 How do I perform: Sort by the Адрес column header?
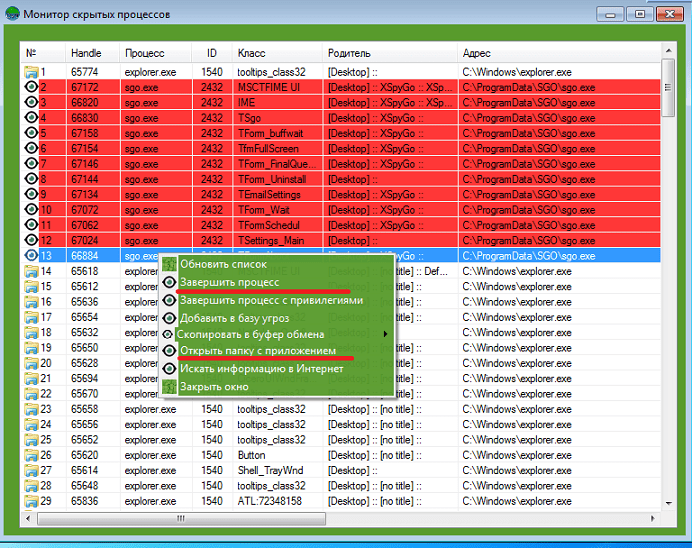pyautogui.click(x=559, y=53)
